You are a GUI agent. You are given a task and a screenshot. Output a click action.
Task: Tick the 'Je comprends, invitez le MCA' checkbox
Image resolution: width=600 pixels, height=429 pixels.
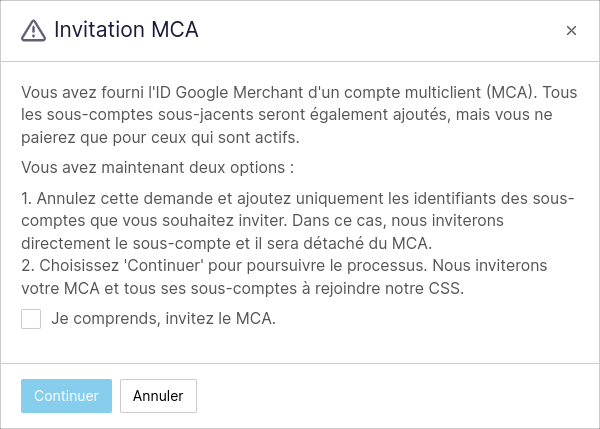(x=31, y=319)
